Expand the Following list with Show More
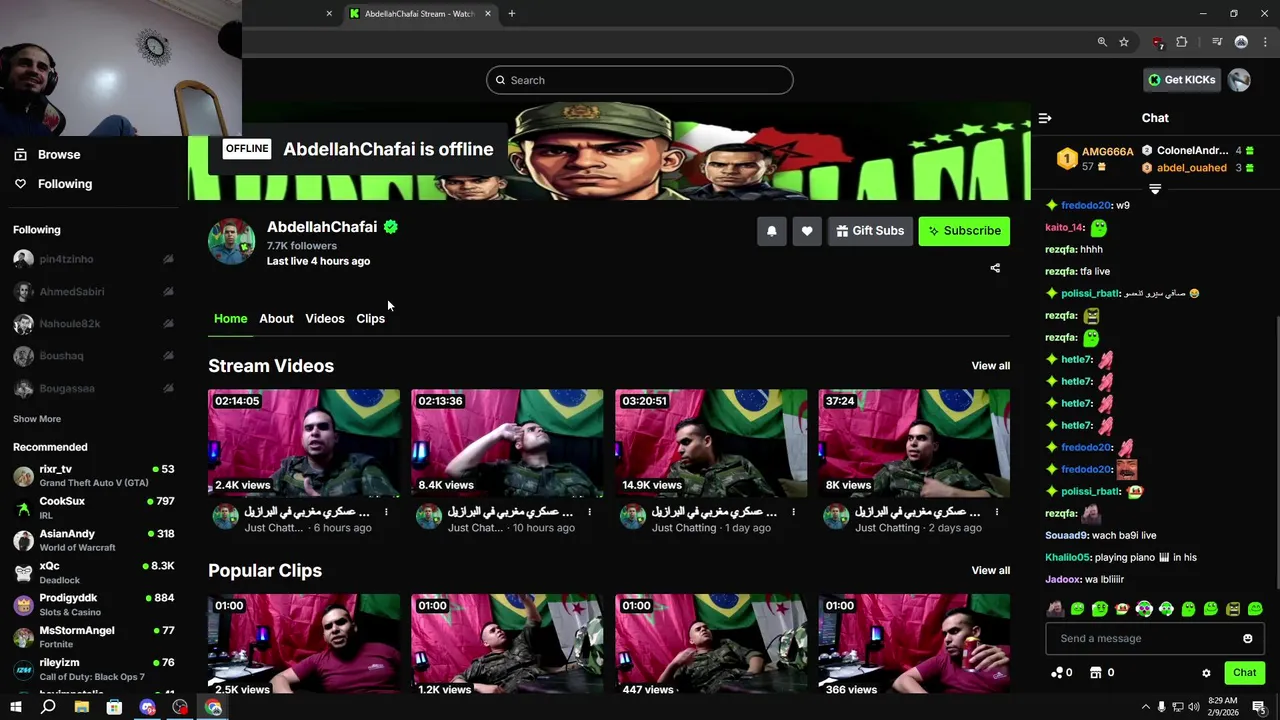The image size is (1280, 720). click(37, 419)
